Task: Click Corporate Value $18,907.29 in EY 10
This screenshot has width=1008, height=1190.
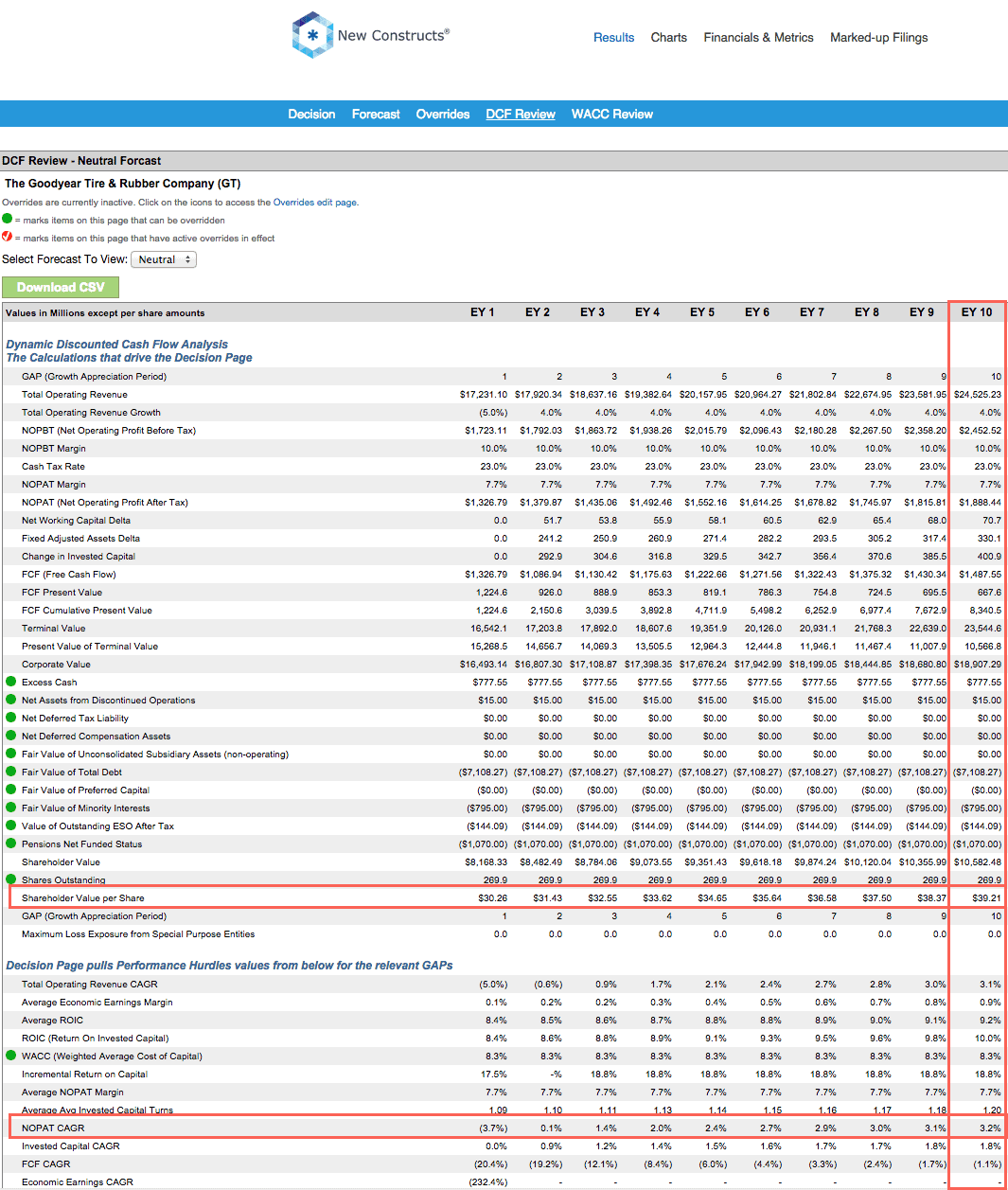Action: click(978, 665)
